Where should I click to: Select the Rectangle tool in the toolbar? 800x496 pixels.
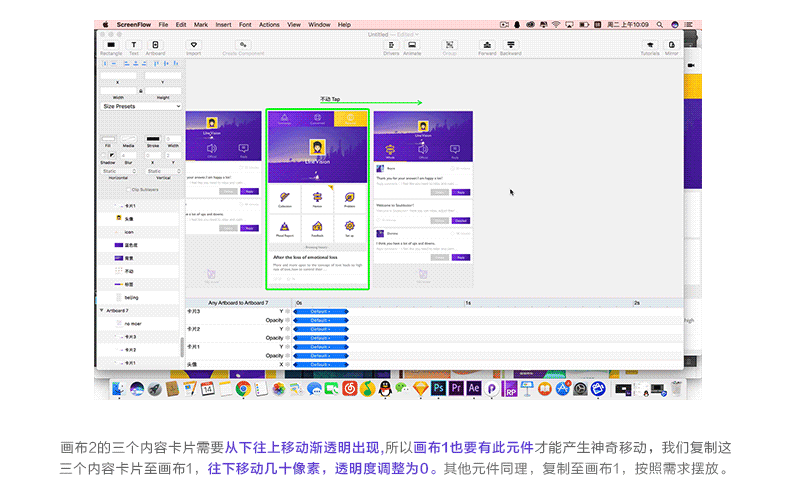point(110,45)
